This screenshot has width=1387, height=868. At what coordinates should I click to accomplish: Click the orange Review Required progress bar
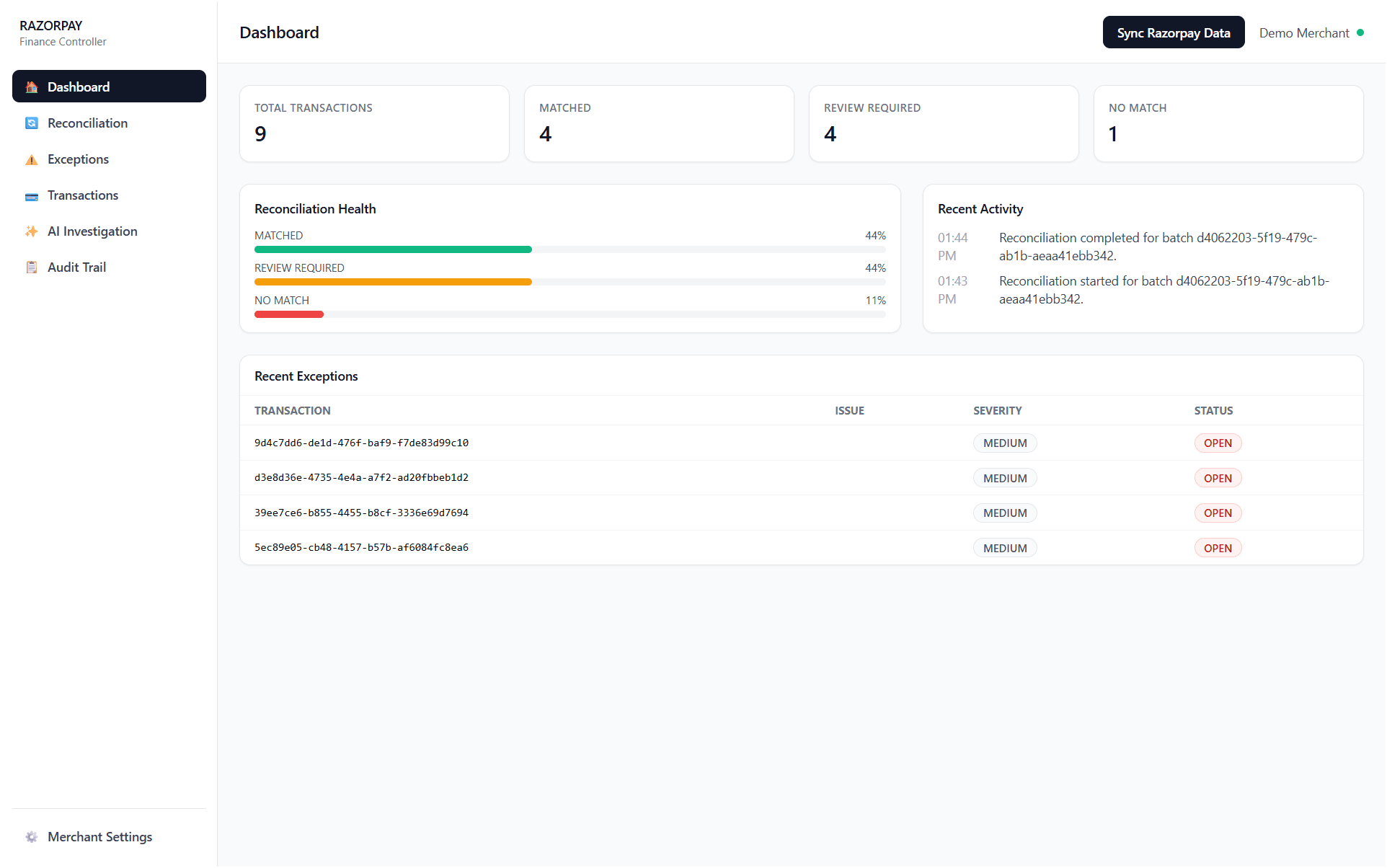393,282
